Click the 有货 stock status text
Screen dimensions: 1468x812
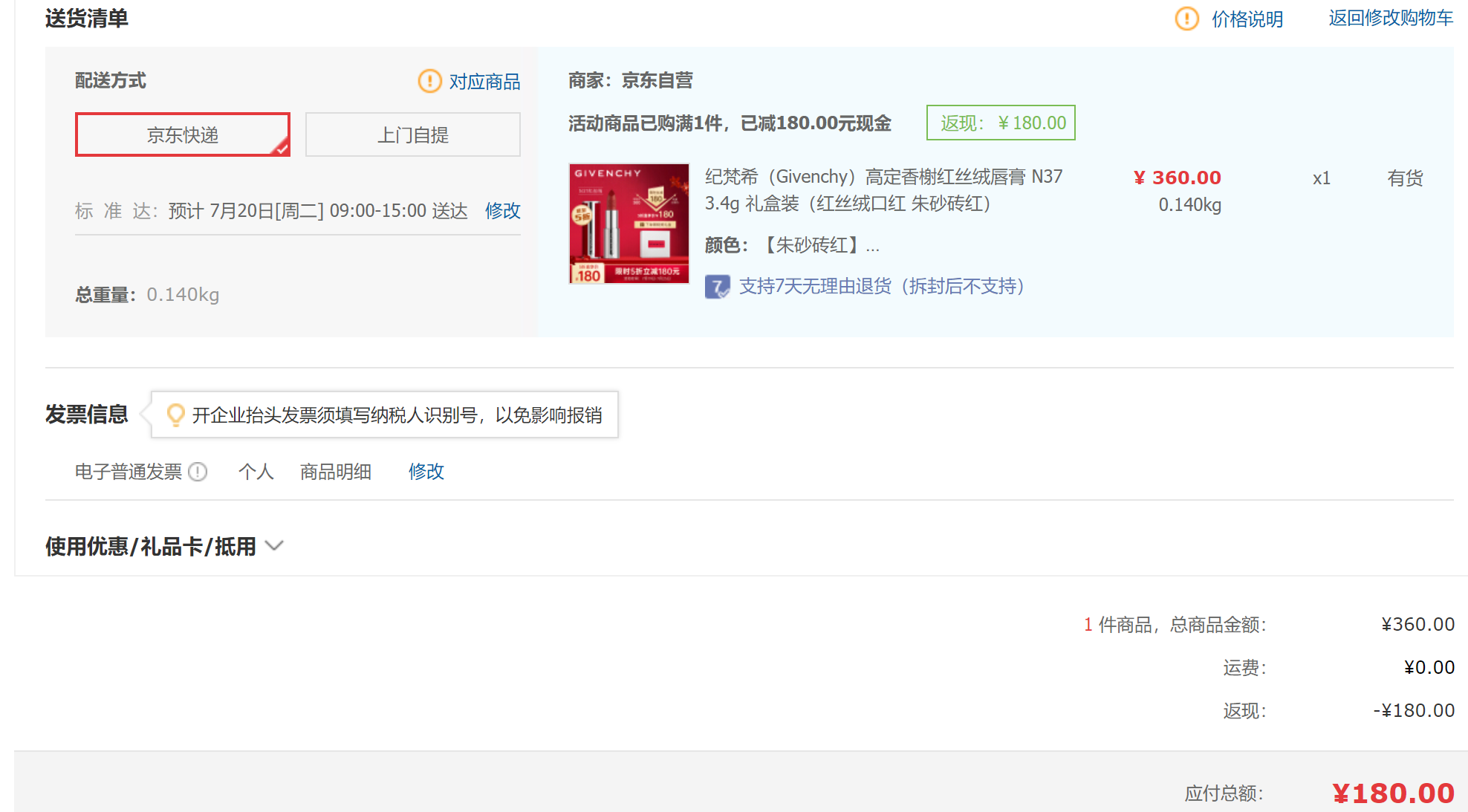pyautogui.click(x=1406, y=178)
